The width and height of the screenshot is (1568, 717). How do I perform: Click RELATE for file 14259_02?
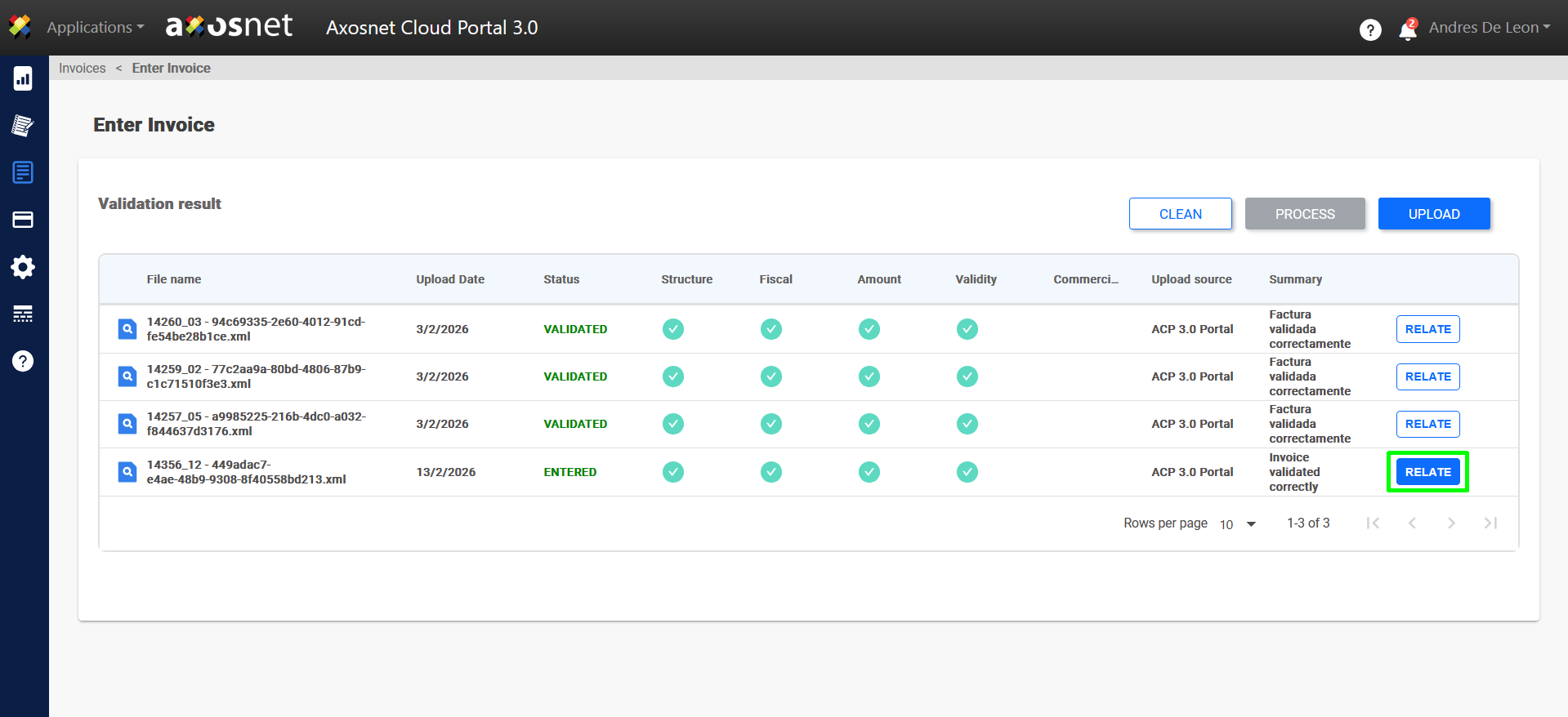point(1427,376)
